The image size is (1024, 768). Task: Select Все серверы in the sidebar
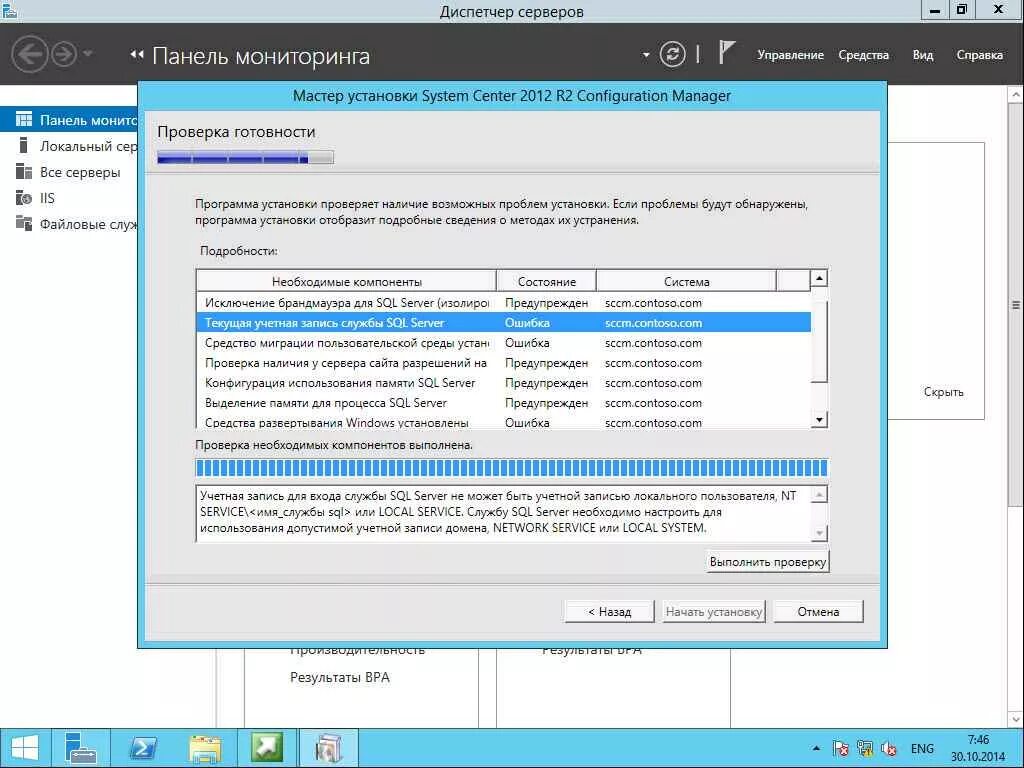(x=69, y=172)
